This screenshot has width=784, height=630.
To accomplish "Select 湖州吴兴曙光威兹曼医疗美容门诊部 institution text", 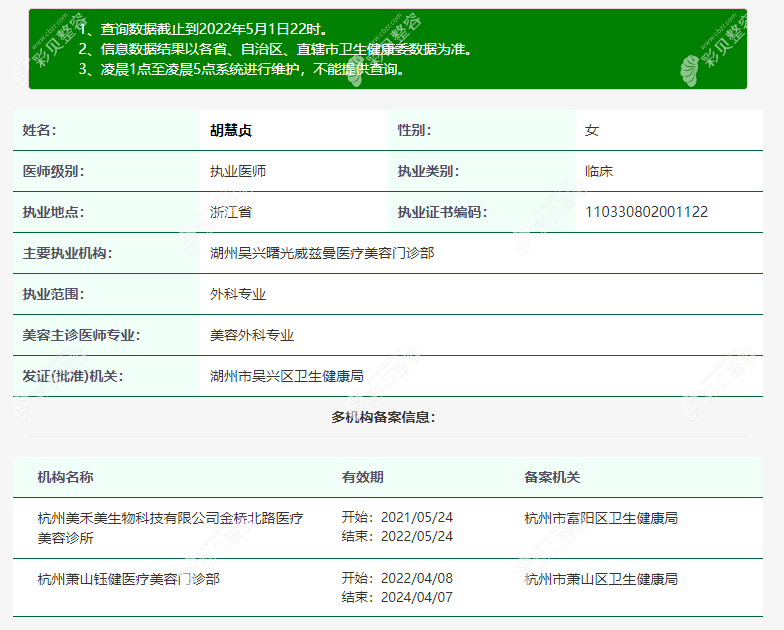I will (x=322, y=254).
